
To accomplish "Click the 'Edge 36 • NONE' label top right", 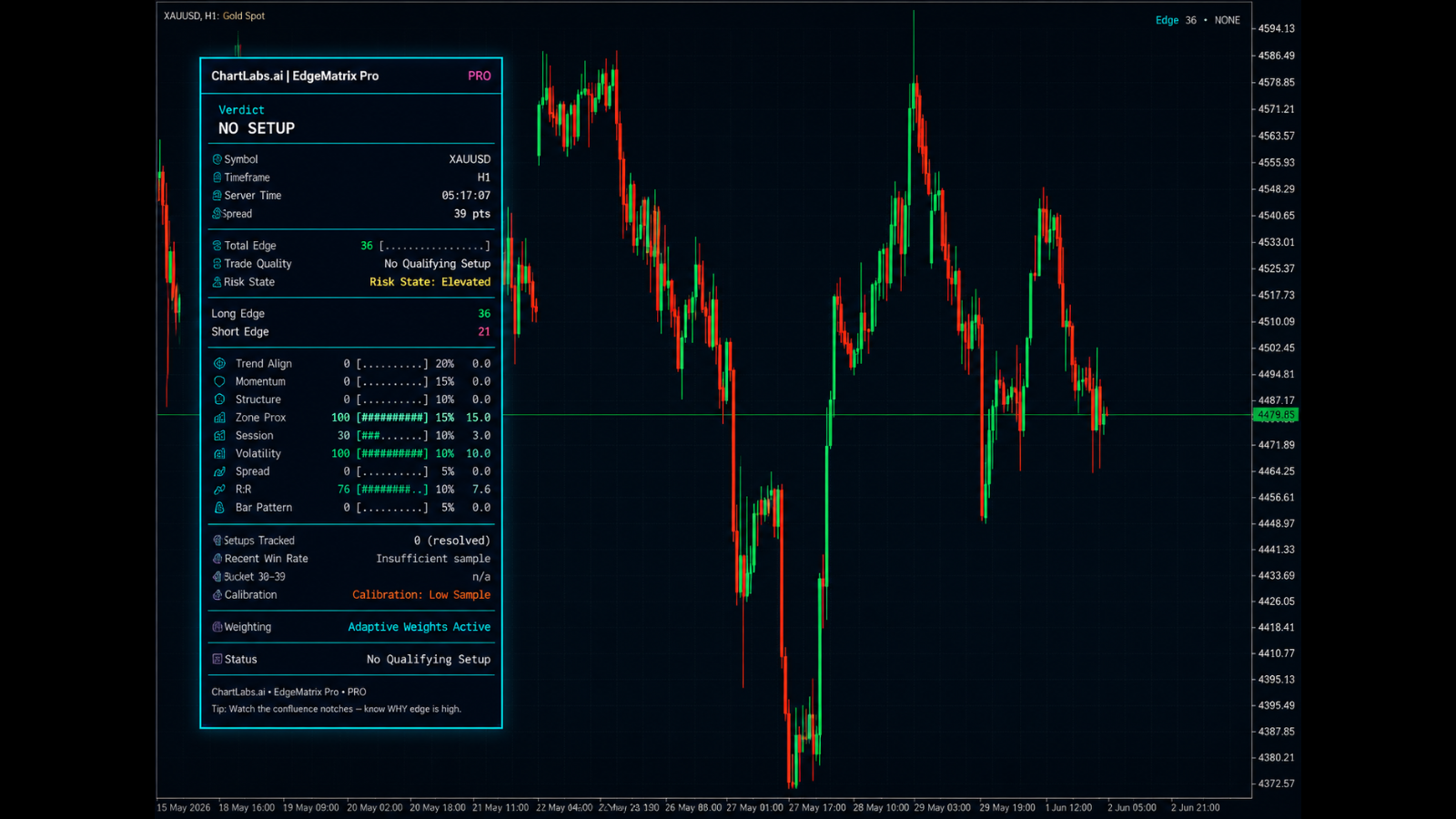I will [1198, 20].
